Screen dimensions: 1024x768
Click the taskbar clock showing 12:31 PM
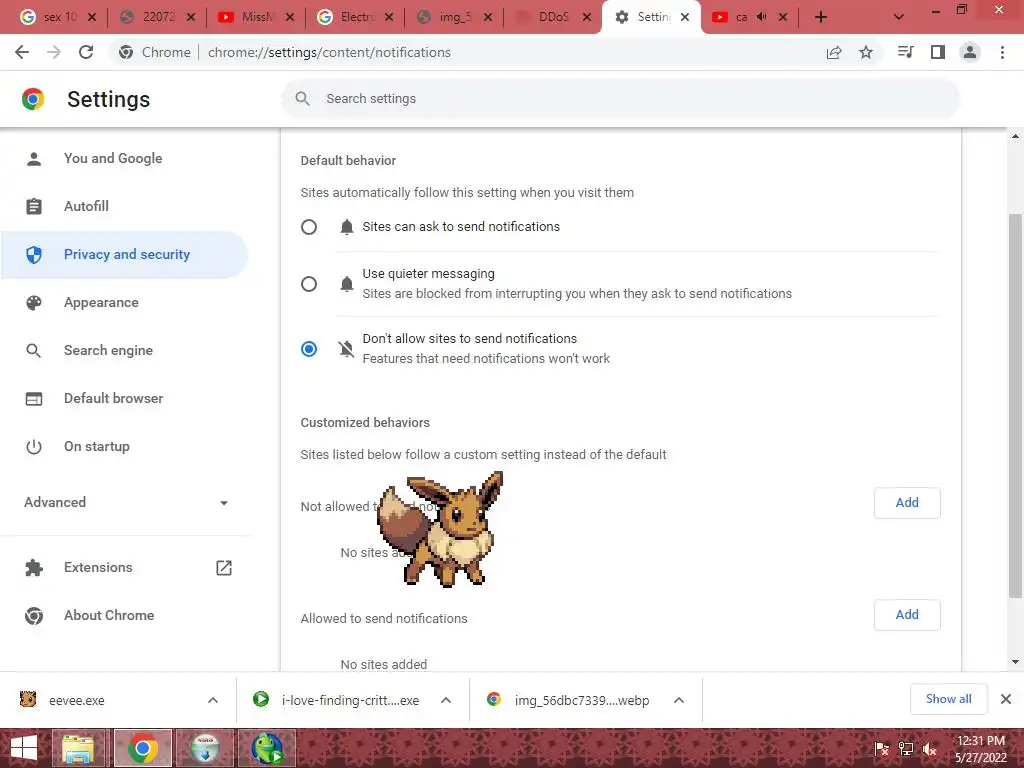(x=981, y=749)
